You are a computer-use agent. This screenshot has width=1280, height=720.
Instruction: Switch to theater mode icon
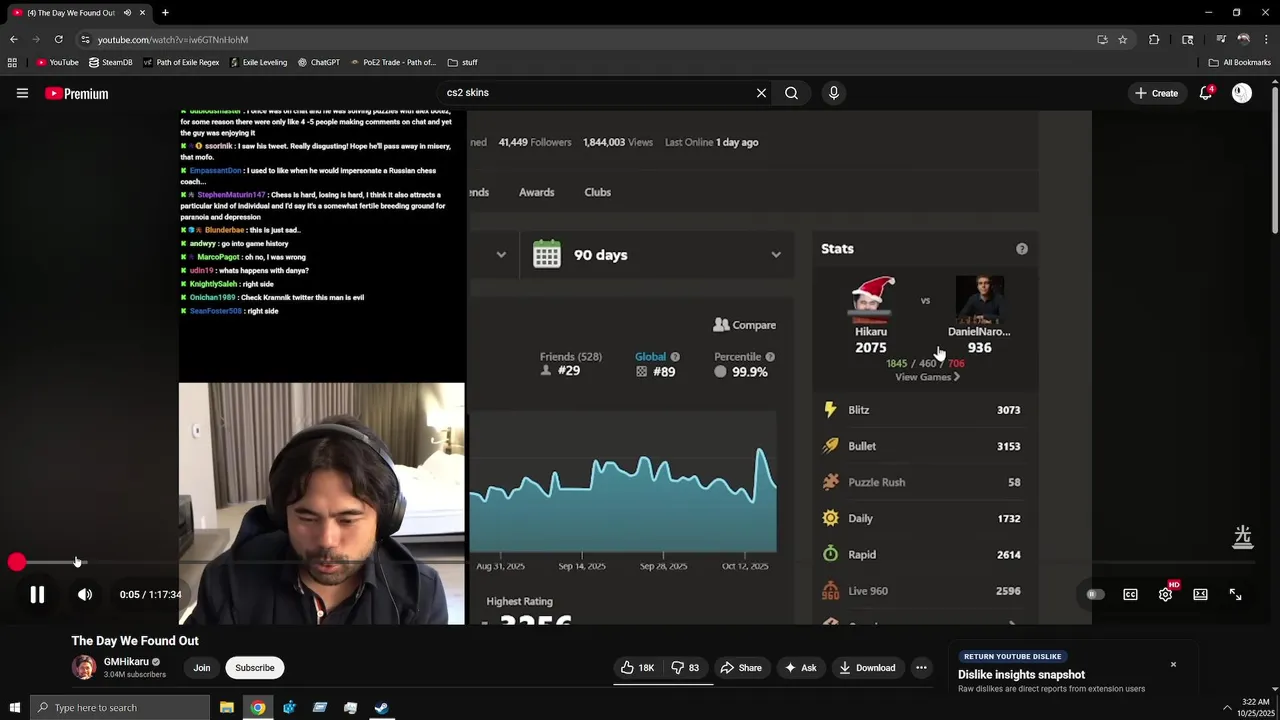point(1200,595)
